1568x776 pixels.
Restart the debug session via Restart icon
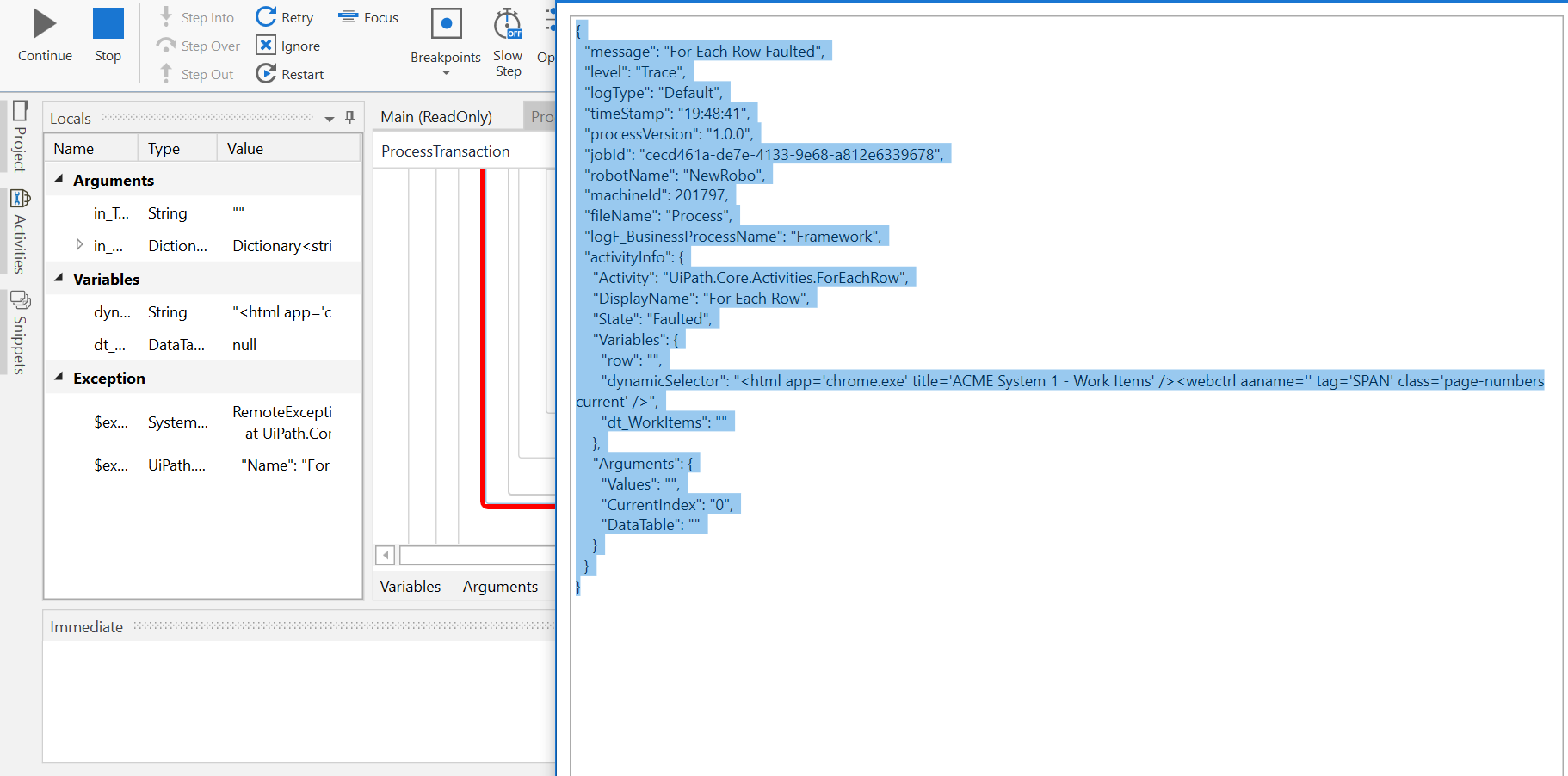point(267,73)
